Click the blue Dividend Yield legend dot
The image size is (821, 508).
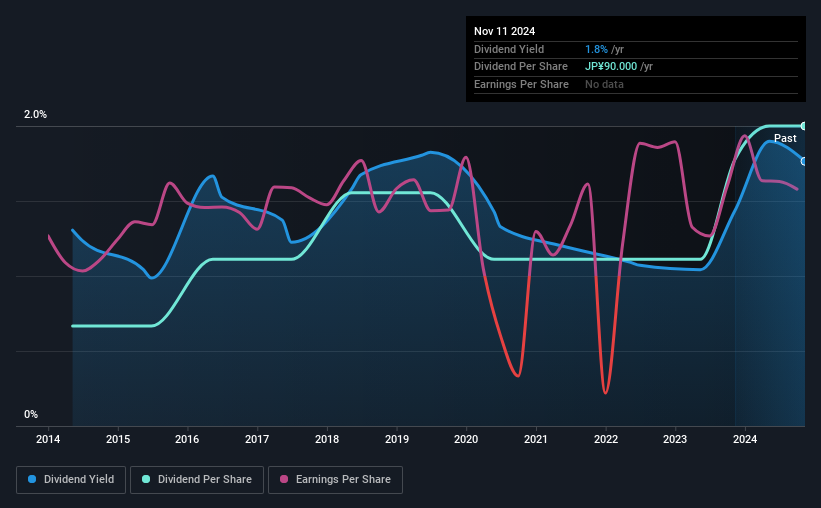coord(32,479)
